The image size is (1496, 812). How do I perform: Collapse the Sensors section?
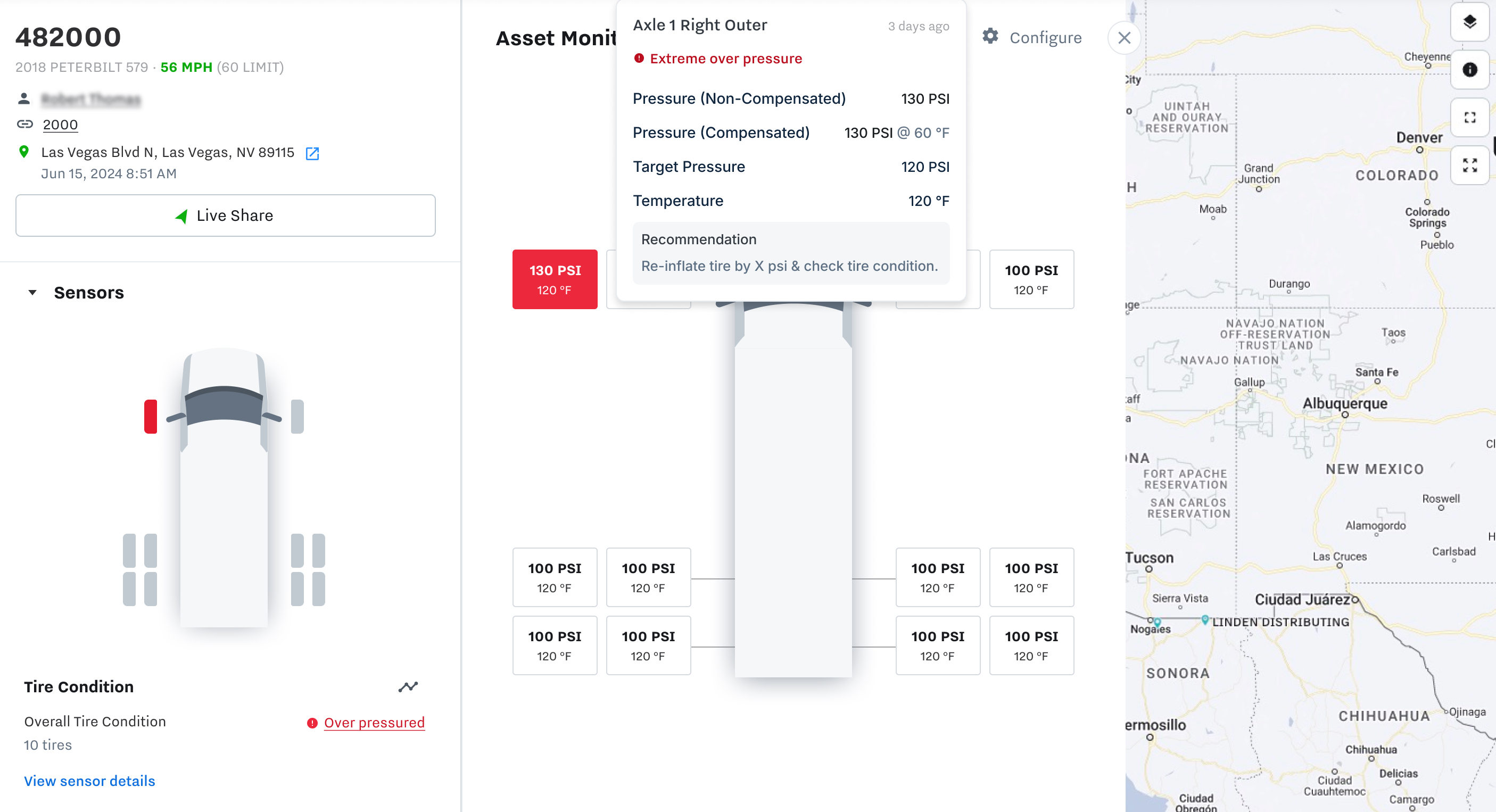[32, 293]
